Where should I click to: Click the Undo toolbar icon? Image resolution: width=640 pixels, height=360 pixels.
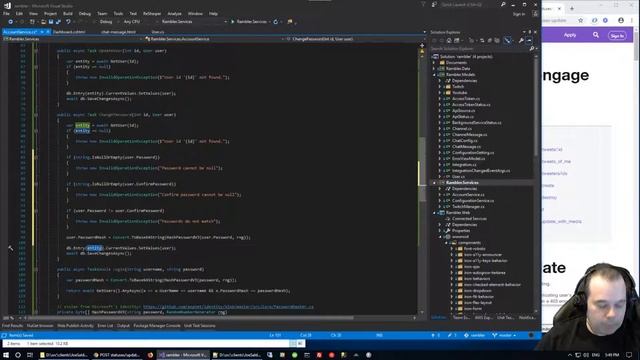tap(68, 22)
